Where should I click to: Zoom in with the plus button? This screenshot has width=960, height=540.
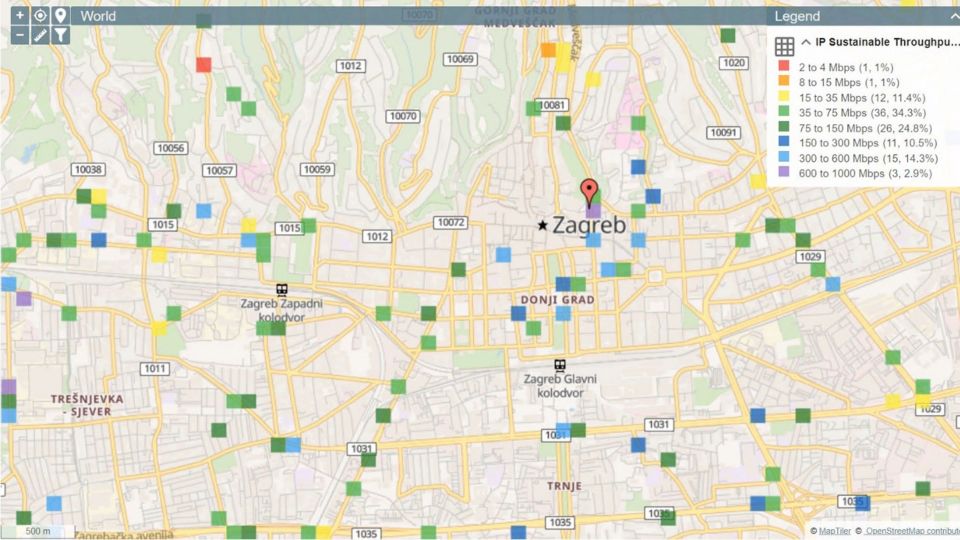(x=20, y=15)
